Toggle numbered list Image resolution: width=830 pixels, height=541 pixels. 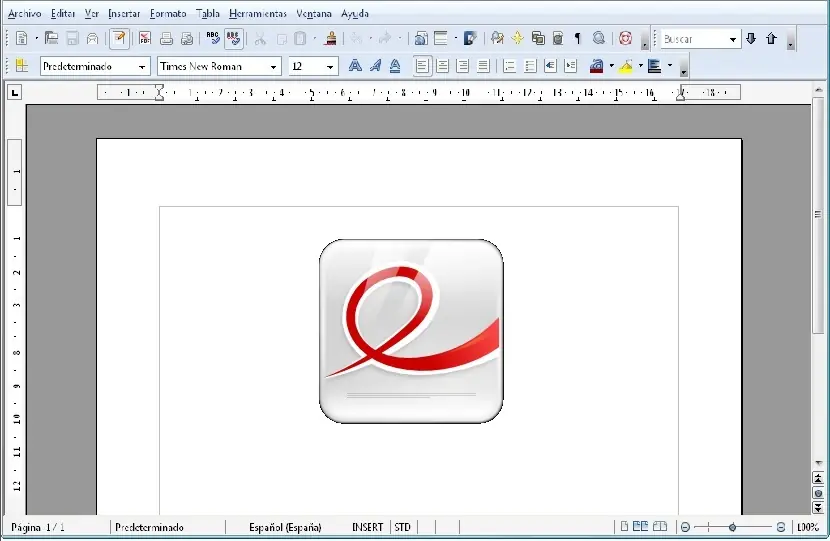pos(509,66)
